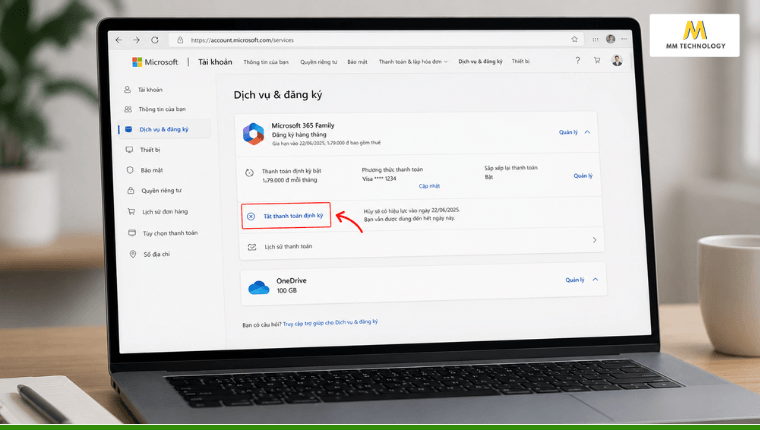The image size is (760, 430).
Task: Open the Thiết bị top tab
Action: [x=521, y=61]
